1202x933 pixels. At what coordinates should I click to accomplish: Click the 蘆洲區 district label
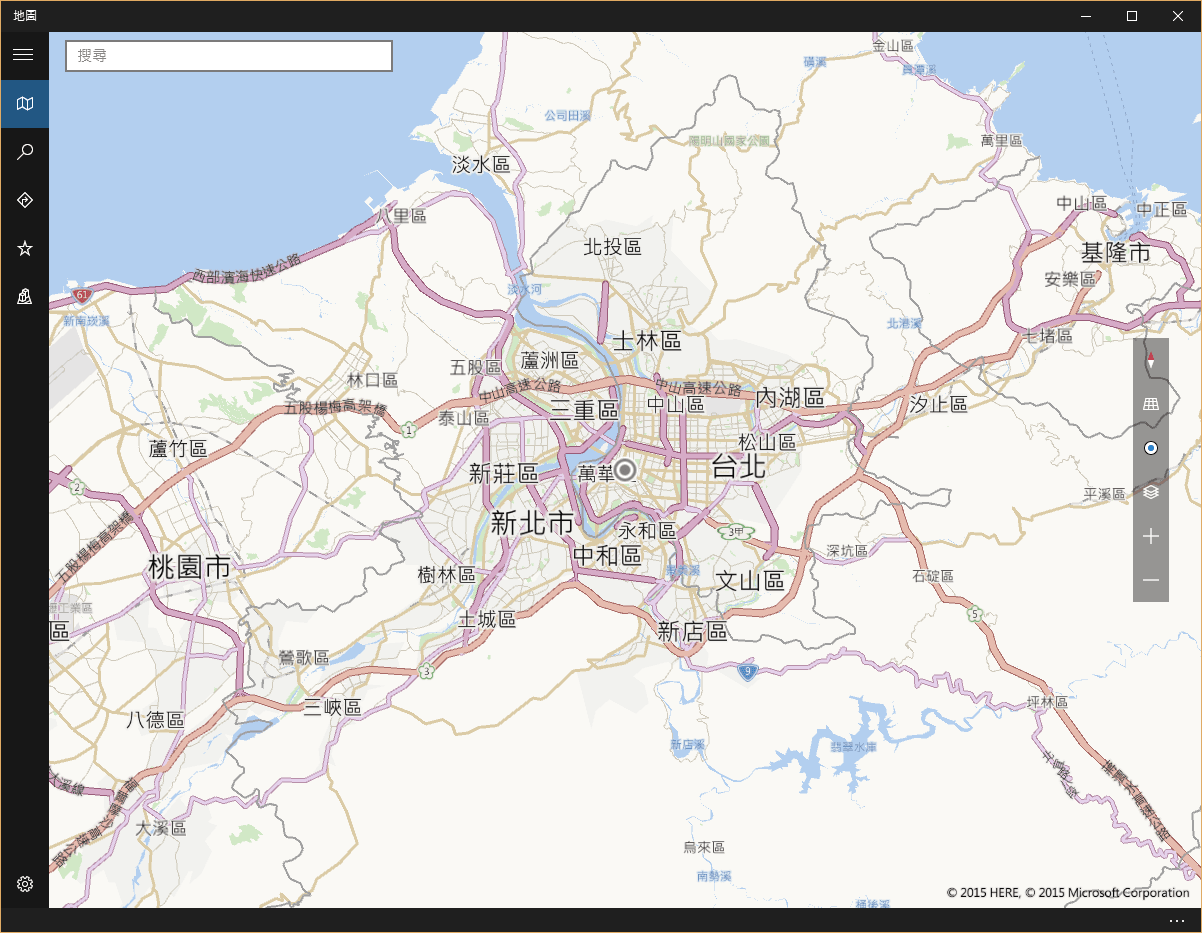click(550, 360)
